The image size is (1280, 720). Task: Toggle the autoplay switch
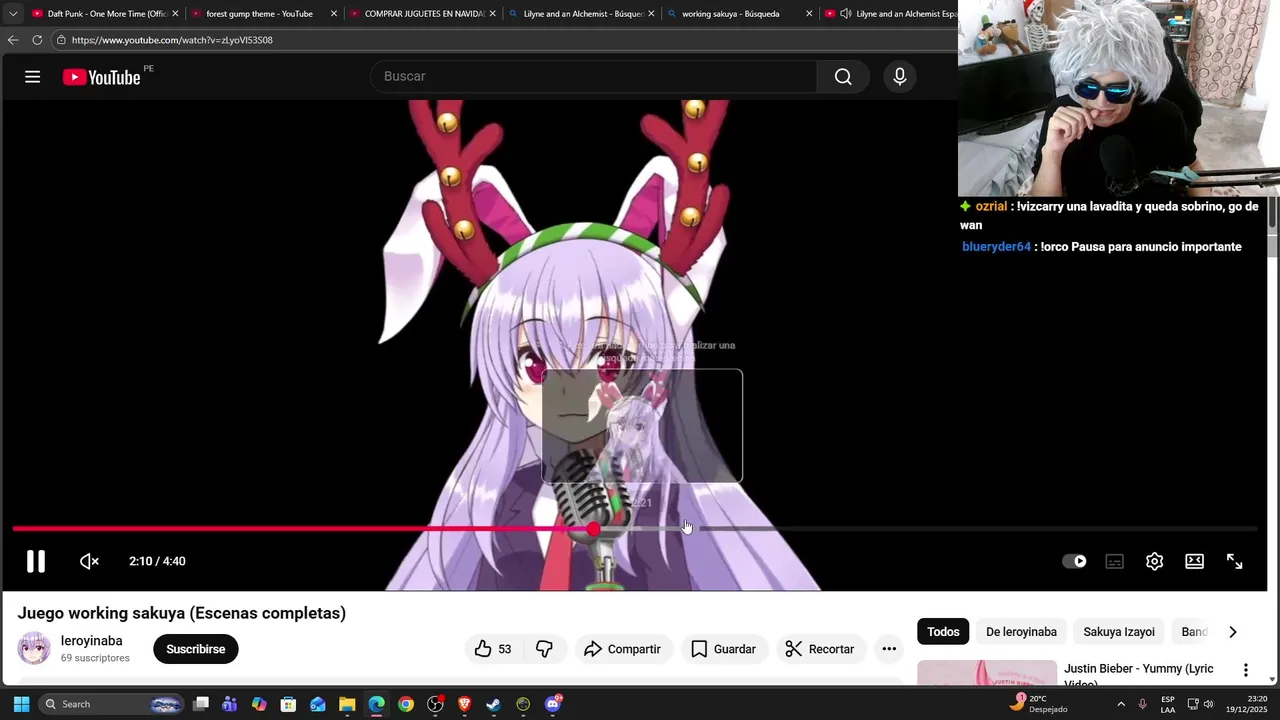point(1074,561)
